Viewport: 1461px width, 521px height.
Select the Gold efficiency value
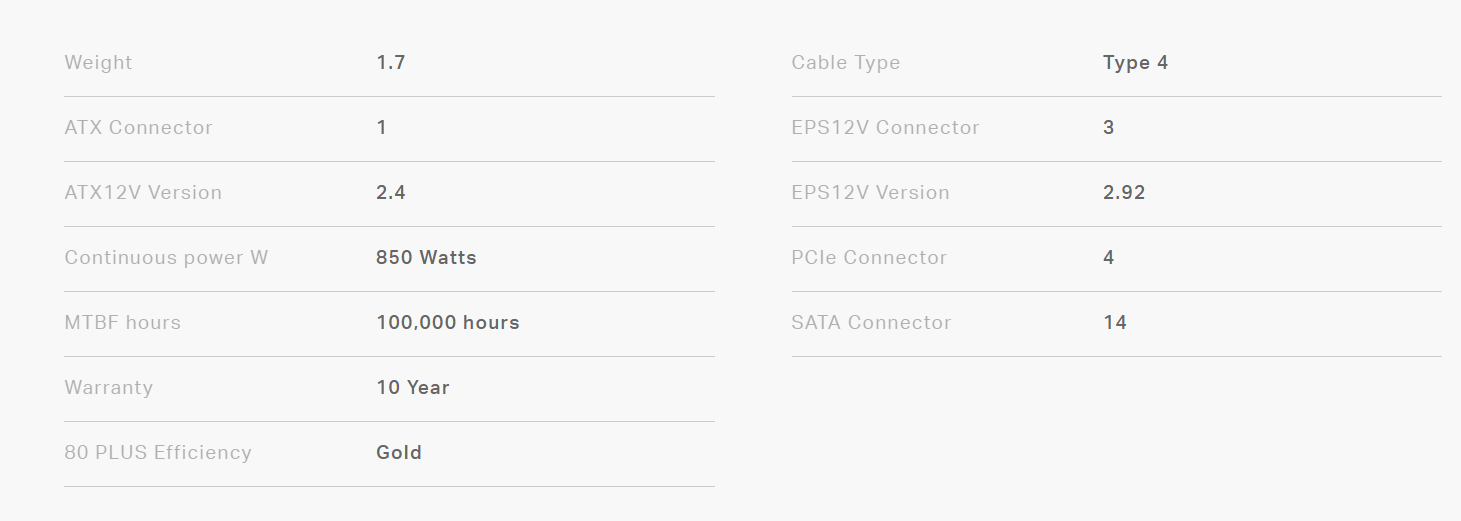click(398, 453)
